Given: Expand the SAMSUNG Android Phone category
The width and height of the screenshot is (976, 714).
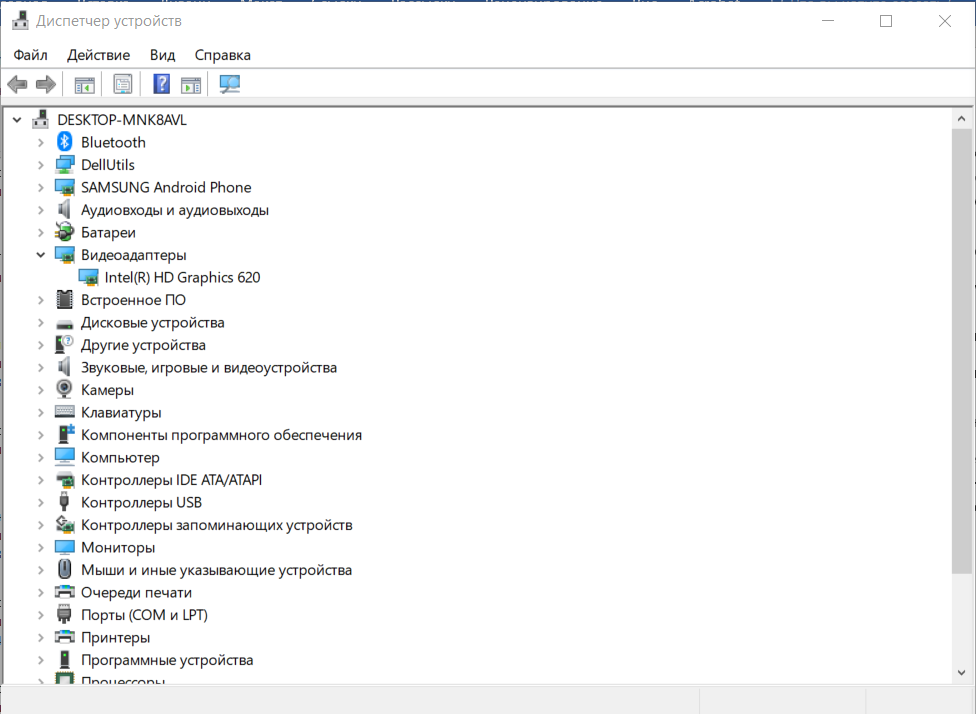Looking at the screenshot, I should point(40,187).
